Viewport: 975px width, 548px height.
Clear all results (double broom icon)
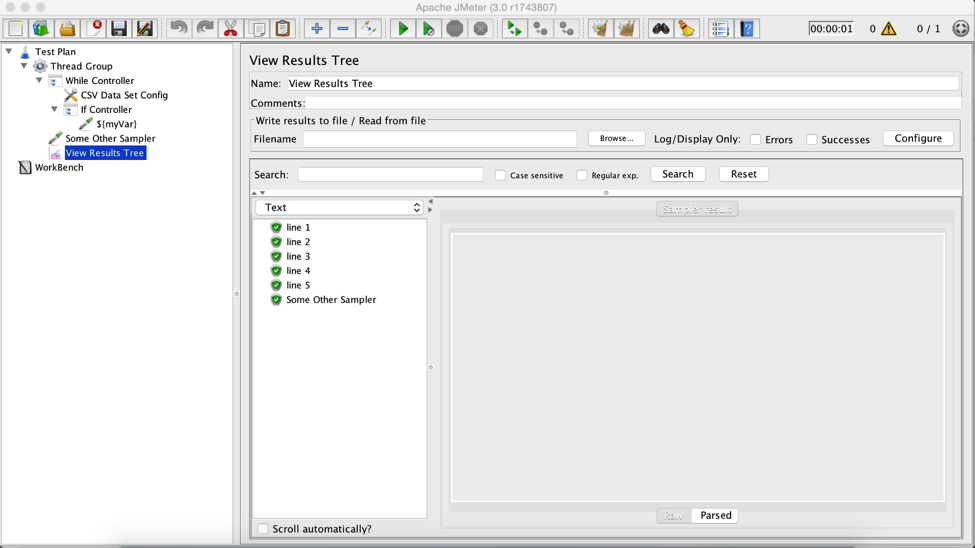[626, 29]
